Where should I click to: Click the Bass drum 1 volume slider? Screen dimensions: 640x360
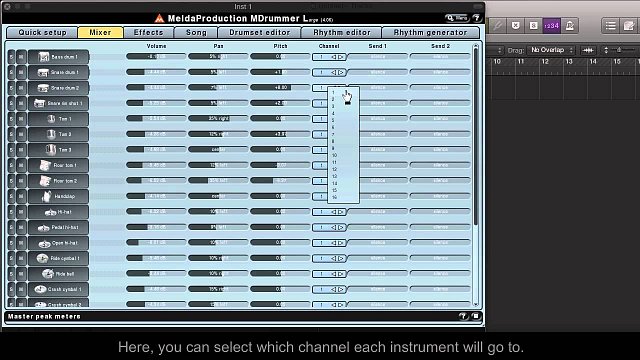[156, 57]
